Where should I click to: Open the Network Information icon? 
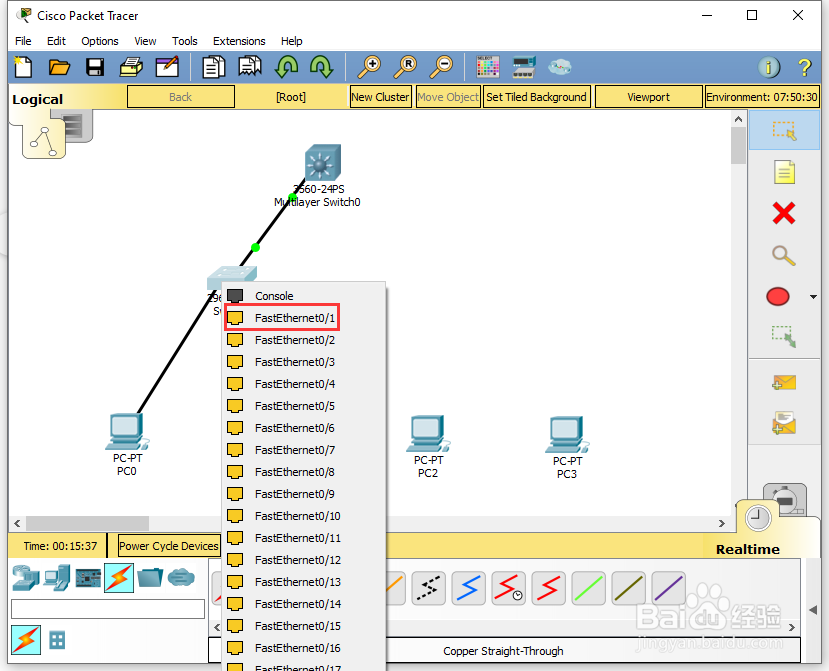point(769,68)
